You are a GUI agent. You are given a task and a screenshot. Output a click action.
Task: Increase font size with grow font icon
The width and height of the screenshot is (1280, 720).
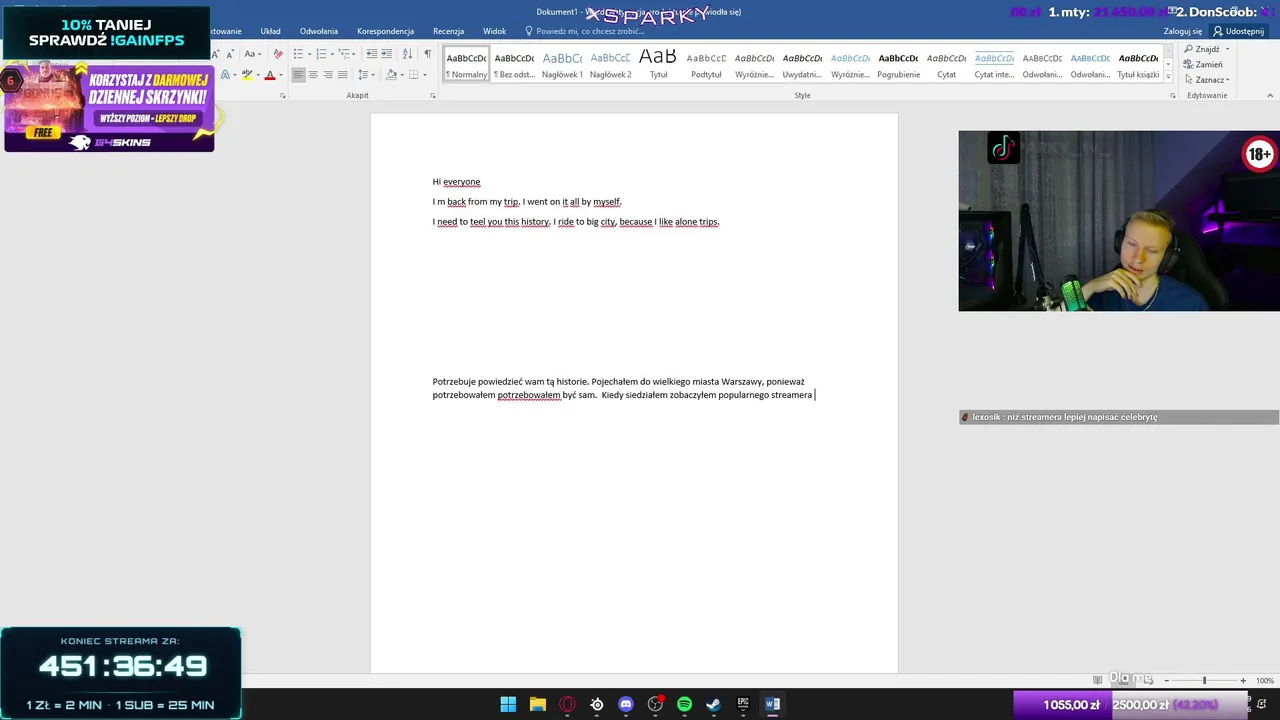(216, 54)
